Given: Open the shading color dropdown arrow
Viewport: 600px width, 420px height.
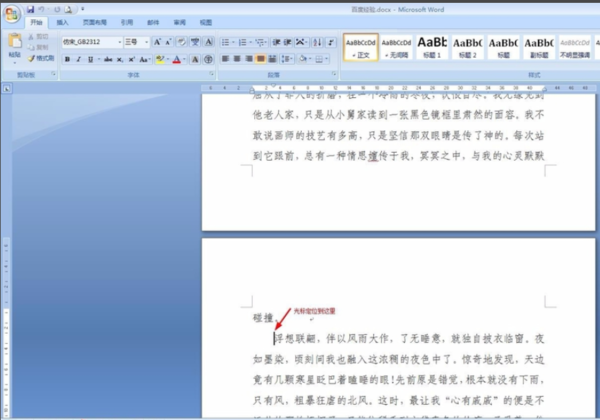Looking at the screenshot, I should (x=310, y=59).
